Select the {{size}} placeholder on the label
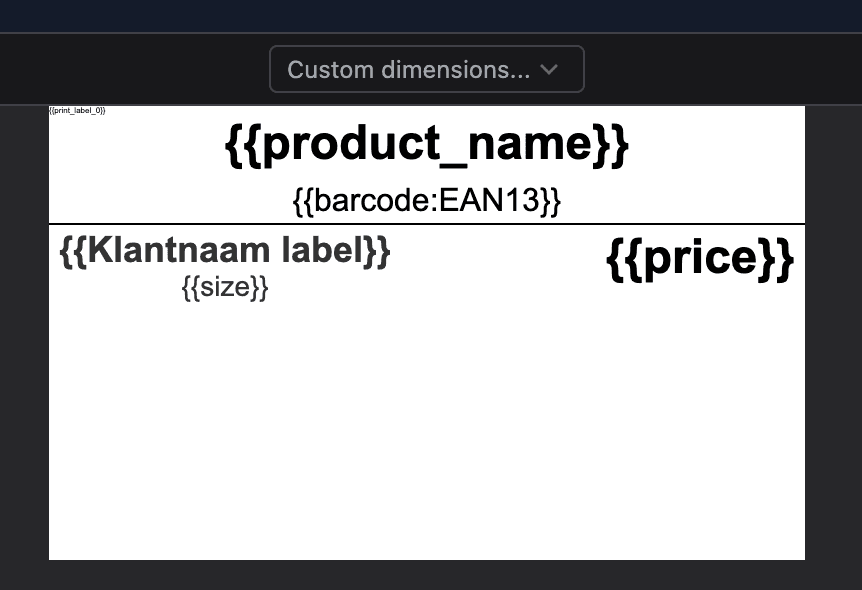 [x=226, y=287]
